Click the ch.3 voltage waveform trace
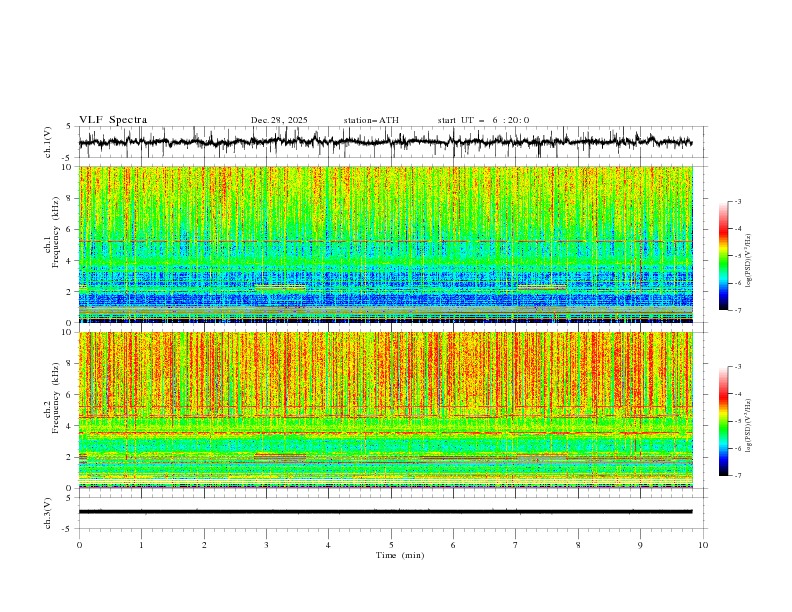Screen dimensions: 792x612 pos(386,512)
